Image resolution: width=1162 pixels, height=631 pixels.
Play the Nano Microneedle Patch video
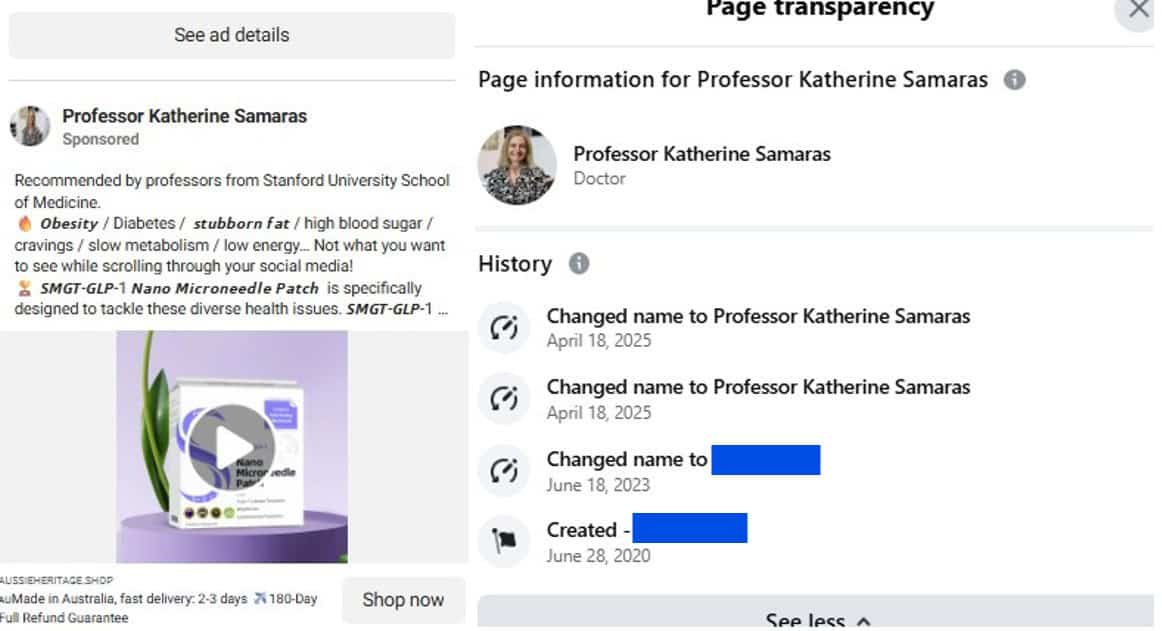(231, 446)
